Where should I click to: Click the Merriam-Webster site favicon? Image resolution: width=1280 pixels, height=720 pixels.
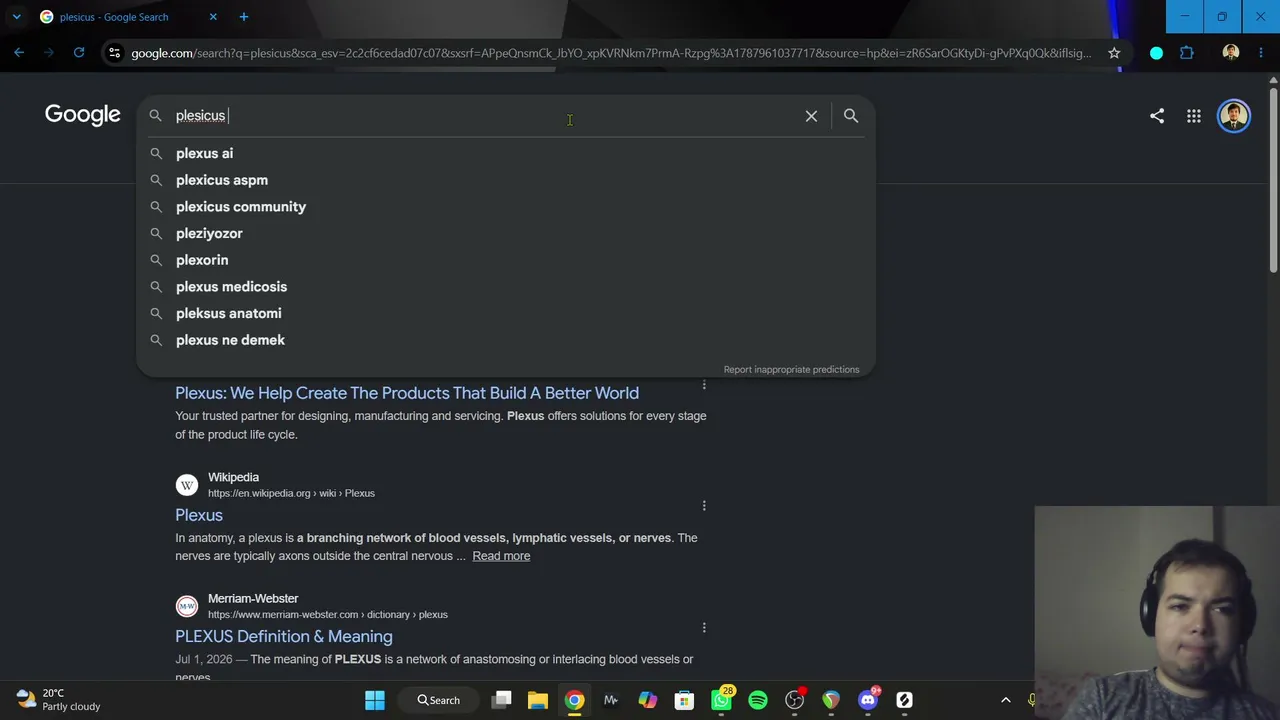[187, 606]
